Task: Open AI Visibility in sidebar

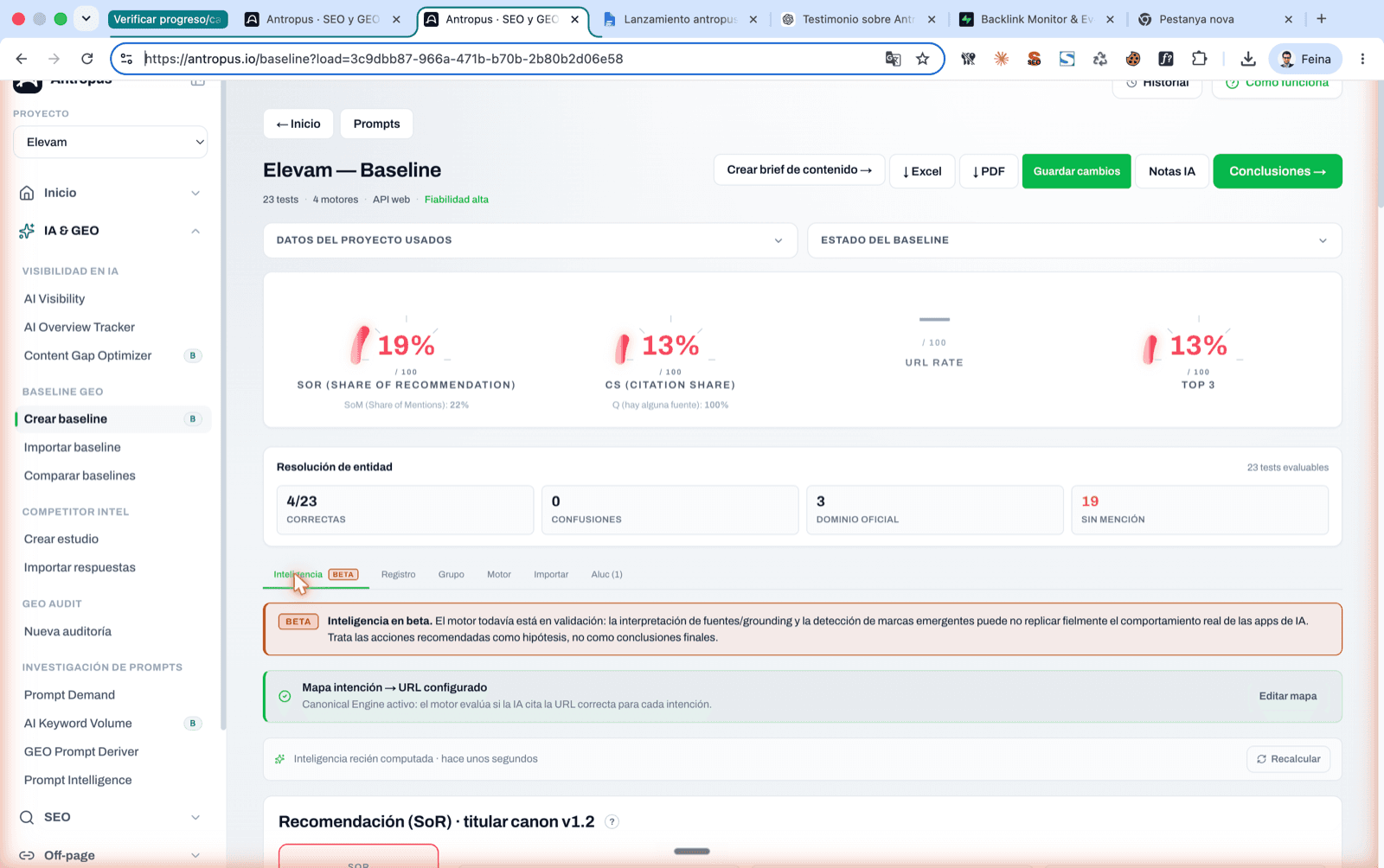Action: (54, 299)
